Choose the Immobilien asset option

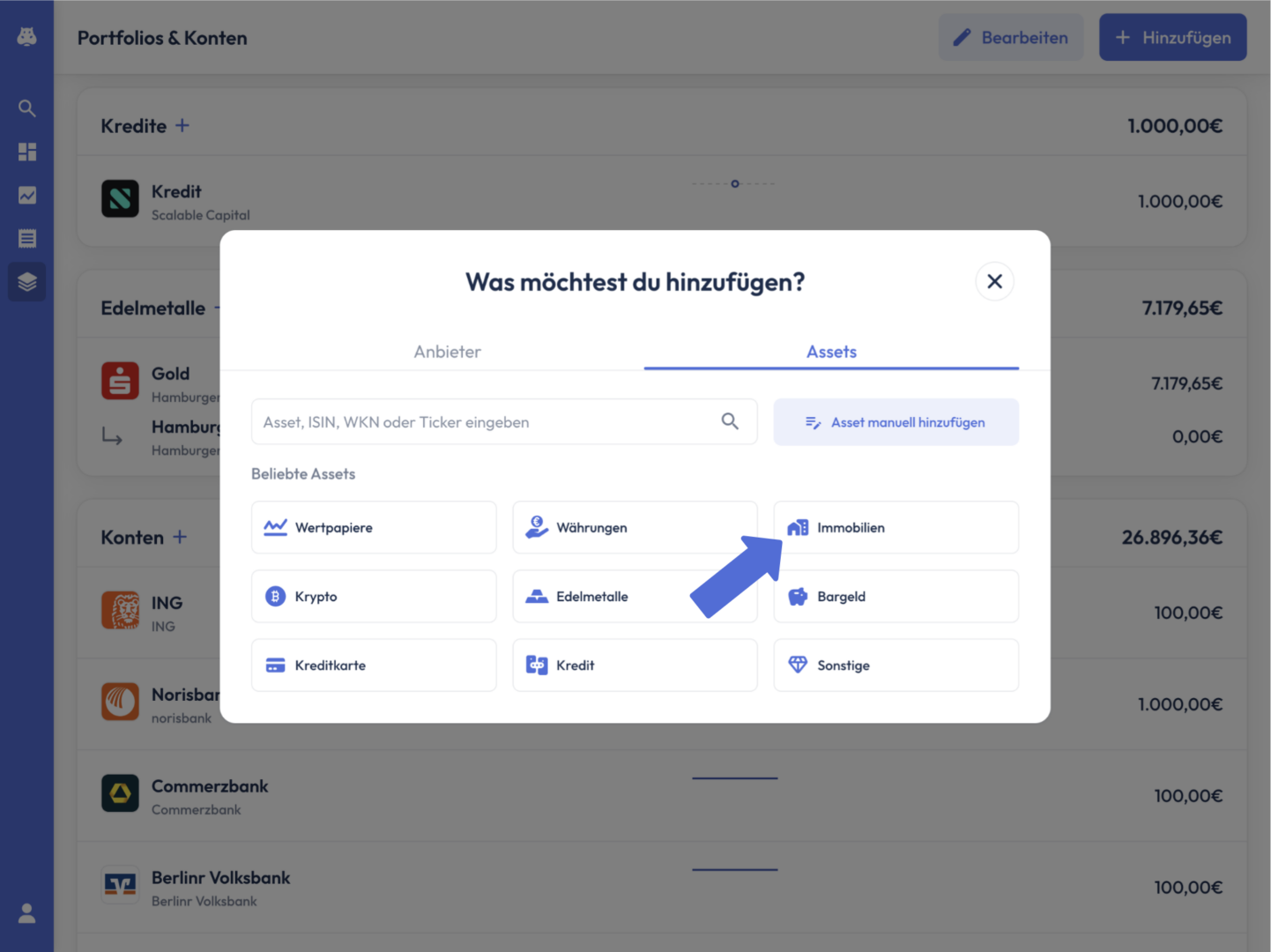pos(896,527)
